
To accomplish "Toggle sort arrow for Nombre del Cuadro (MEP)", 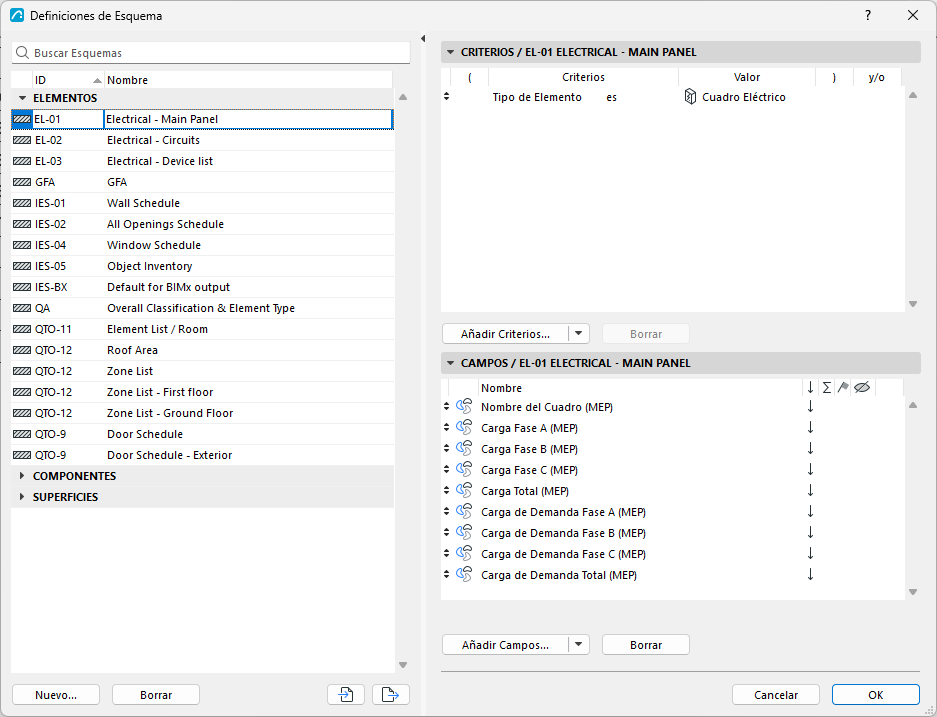I will pyautogui.click(x=810, y=407).
